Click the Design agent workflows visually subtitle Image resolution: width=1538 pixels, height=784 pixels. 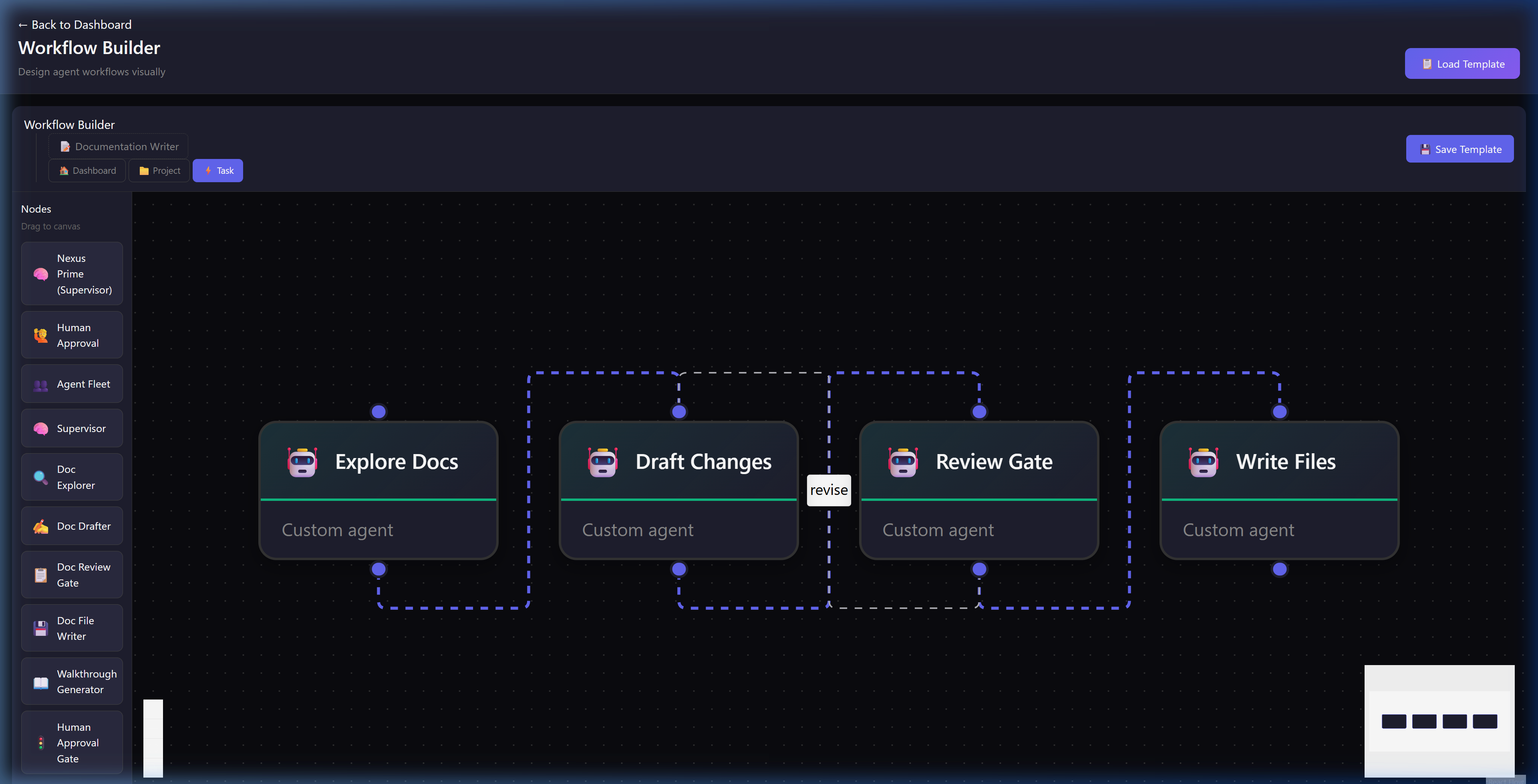coord(91,72)
